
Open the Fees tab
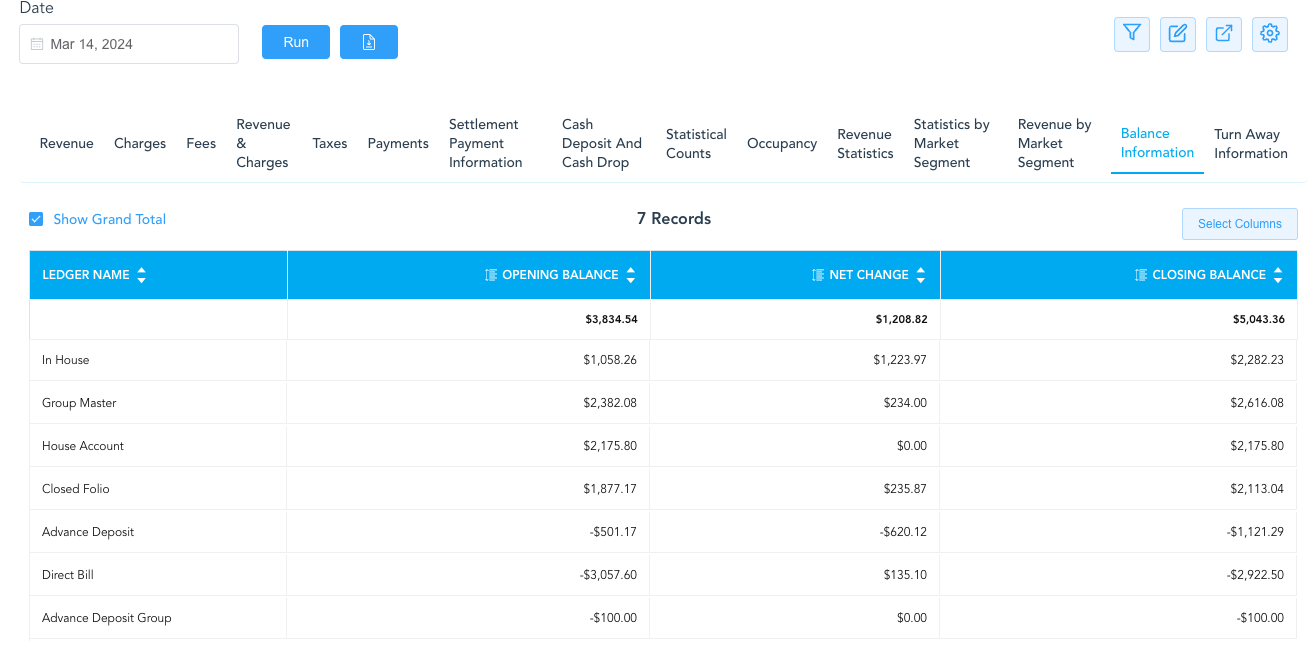(201, 143)
